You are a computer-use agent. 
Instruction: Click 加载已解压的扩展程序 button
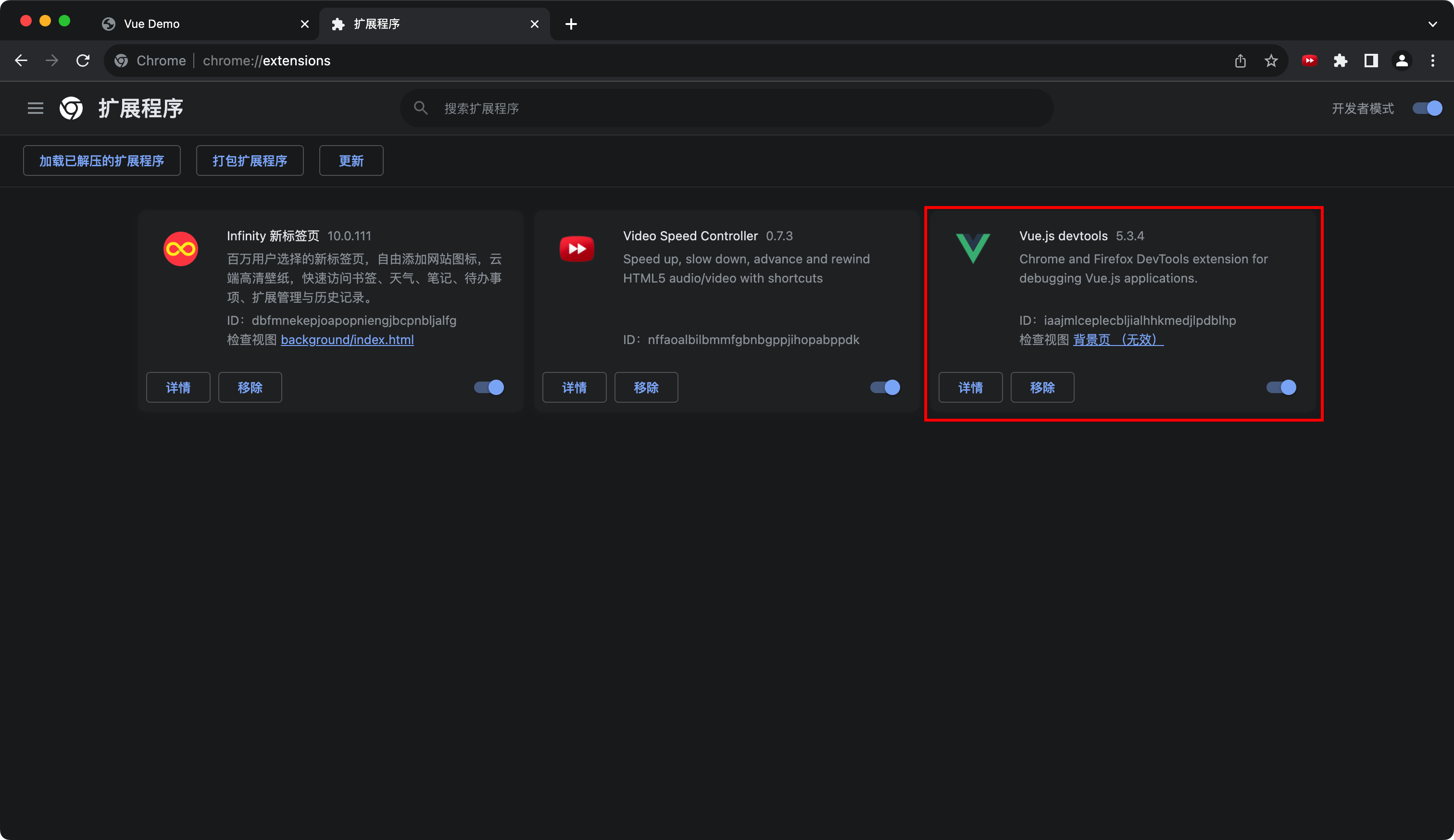tap(101, 161)
